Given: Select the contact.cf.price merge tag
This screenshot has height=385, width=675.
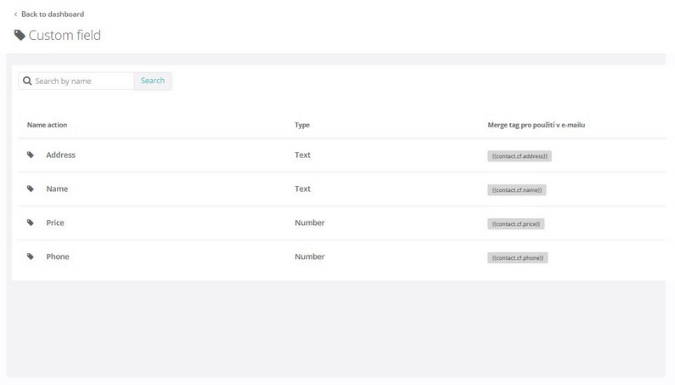Looking at the screenshot, I should point(516,224).
